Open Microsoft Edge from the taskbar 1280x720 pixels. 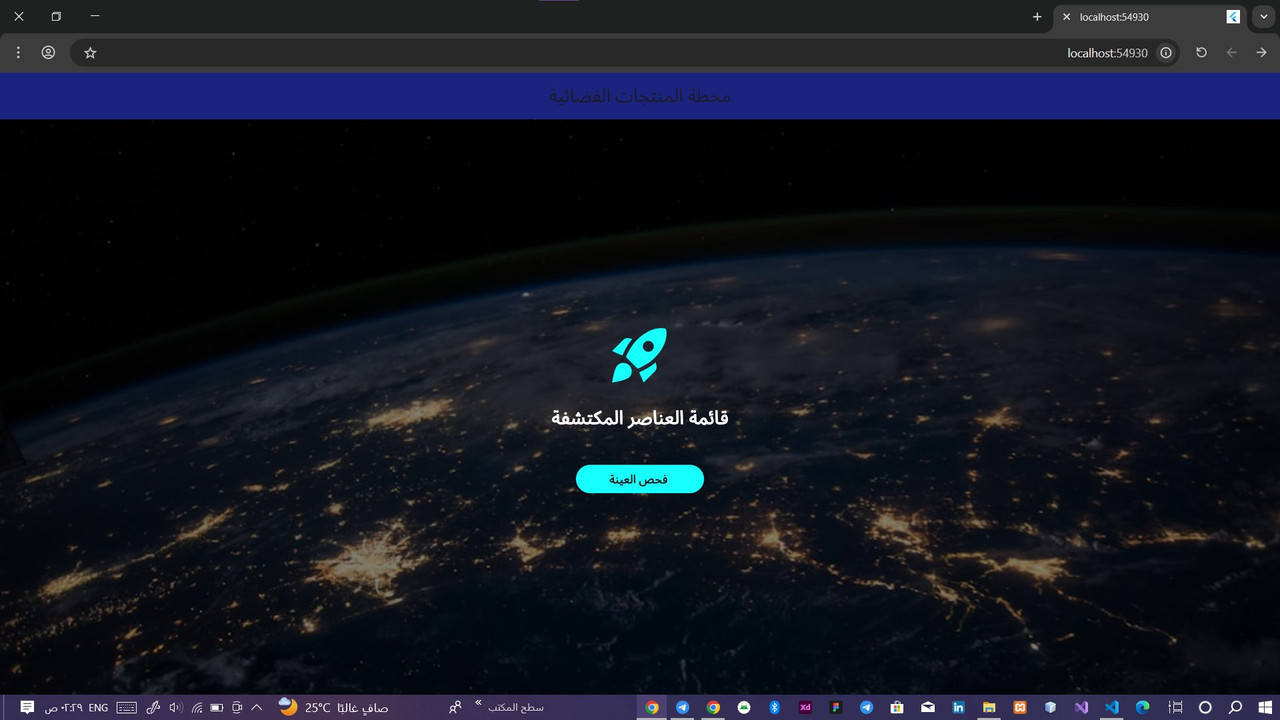(x=1143, y=707)
